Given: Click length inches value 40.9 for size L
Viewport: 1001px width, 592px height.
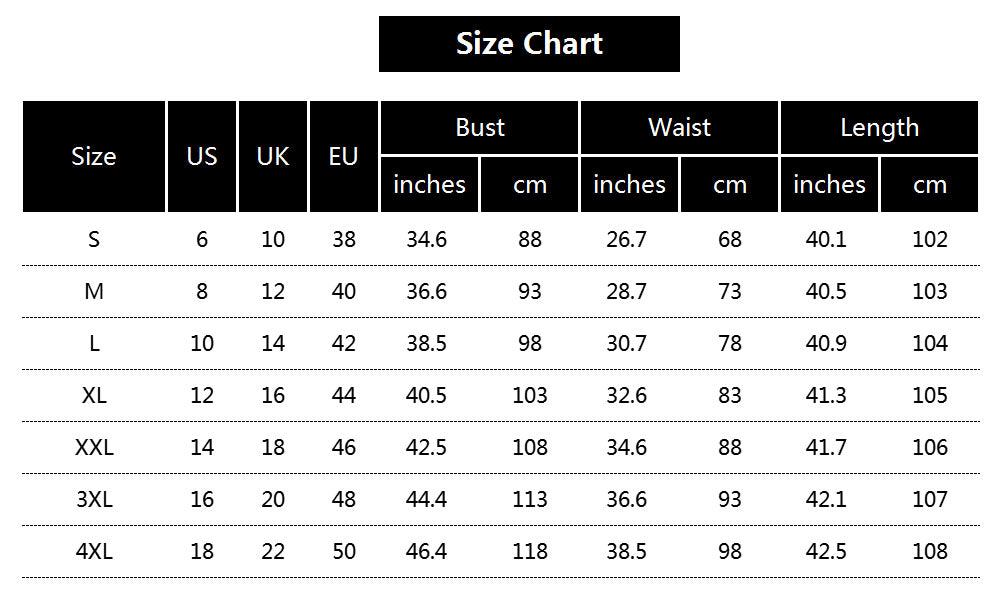Looking at the screenshot, I should coord(827,344).
